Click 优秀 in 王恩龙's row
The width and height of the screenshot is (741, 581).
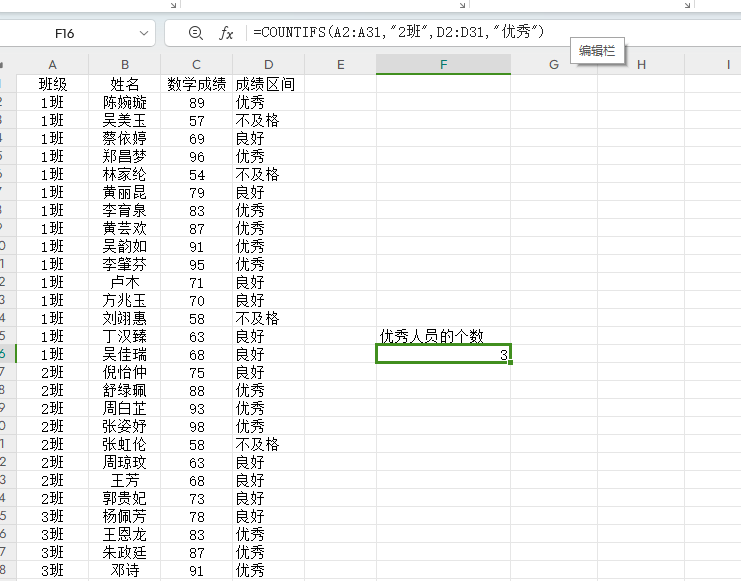click(x=268, y=534)
